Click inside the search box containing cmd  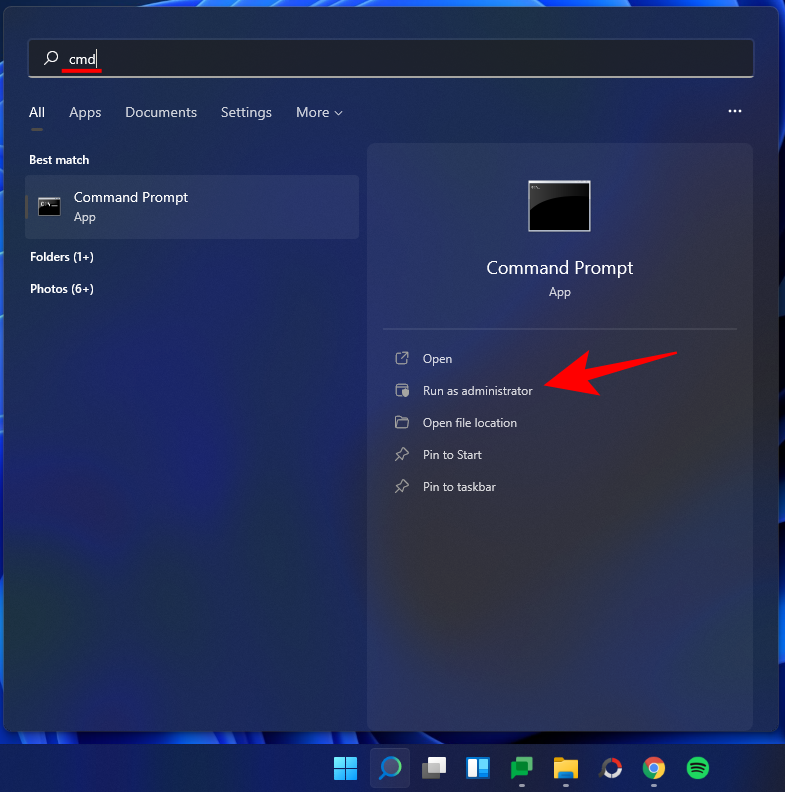point(390,58)
